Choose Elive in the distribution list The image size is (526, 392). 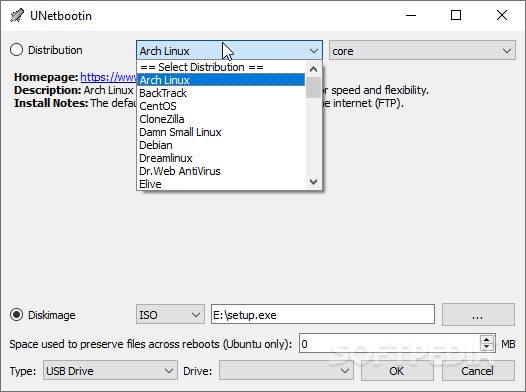(x=221, y=184)
